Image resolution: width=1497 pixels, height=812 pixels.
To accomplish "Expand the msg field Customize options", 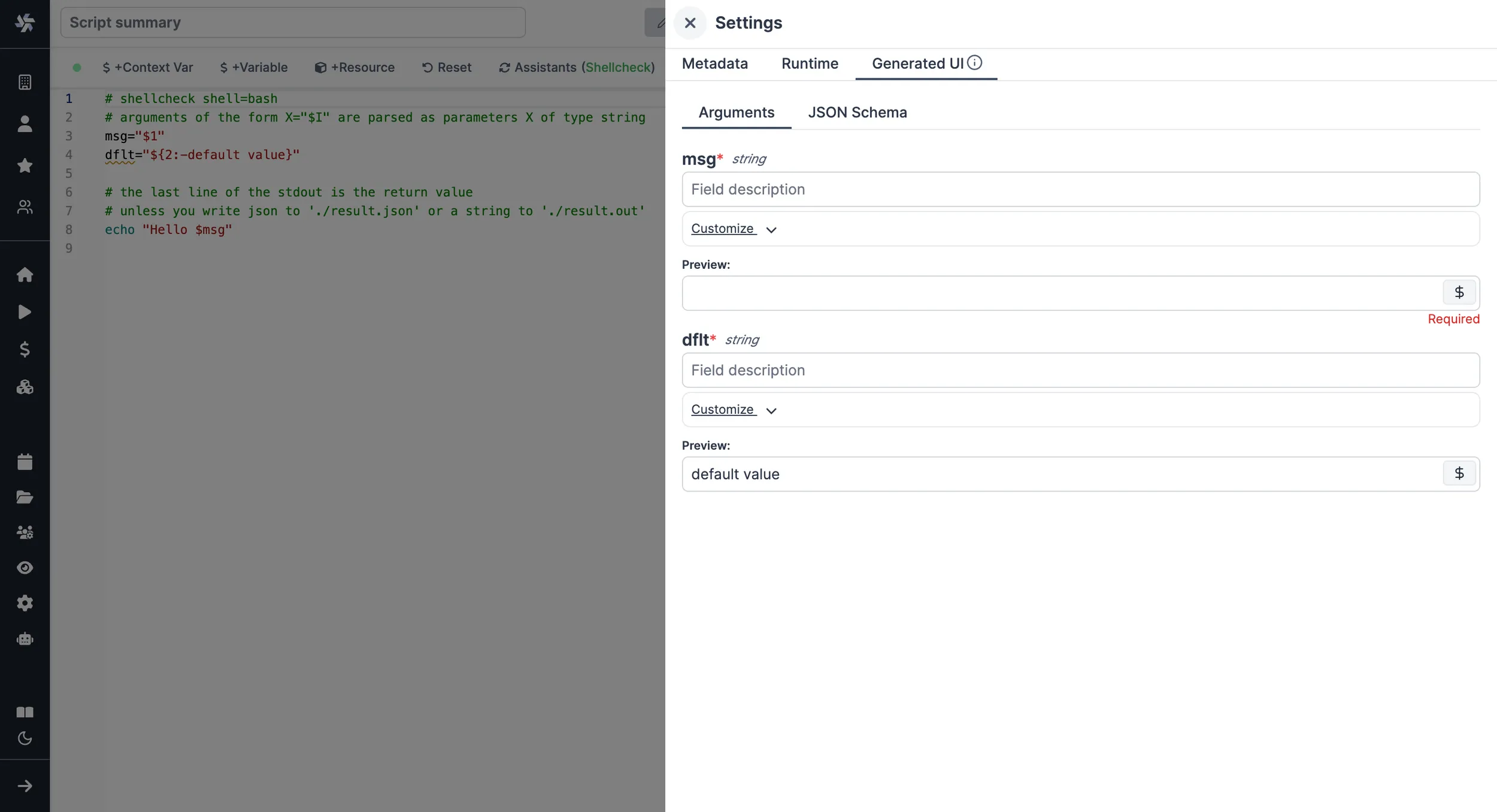I will [734, 228].
